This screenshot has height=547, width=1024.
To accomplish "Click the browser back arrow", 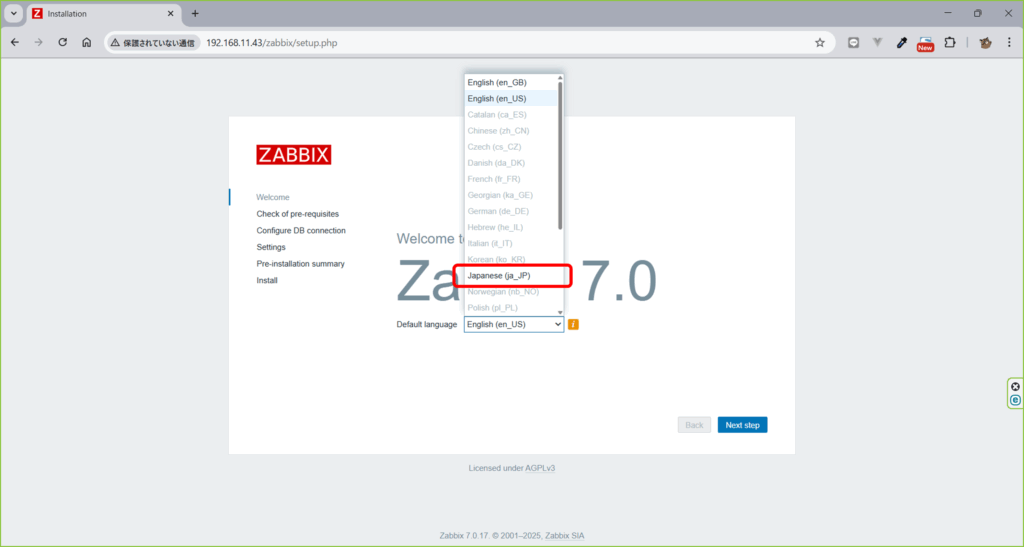I will (x=15, y=42).
